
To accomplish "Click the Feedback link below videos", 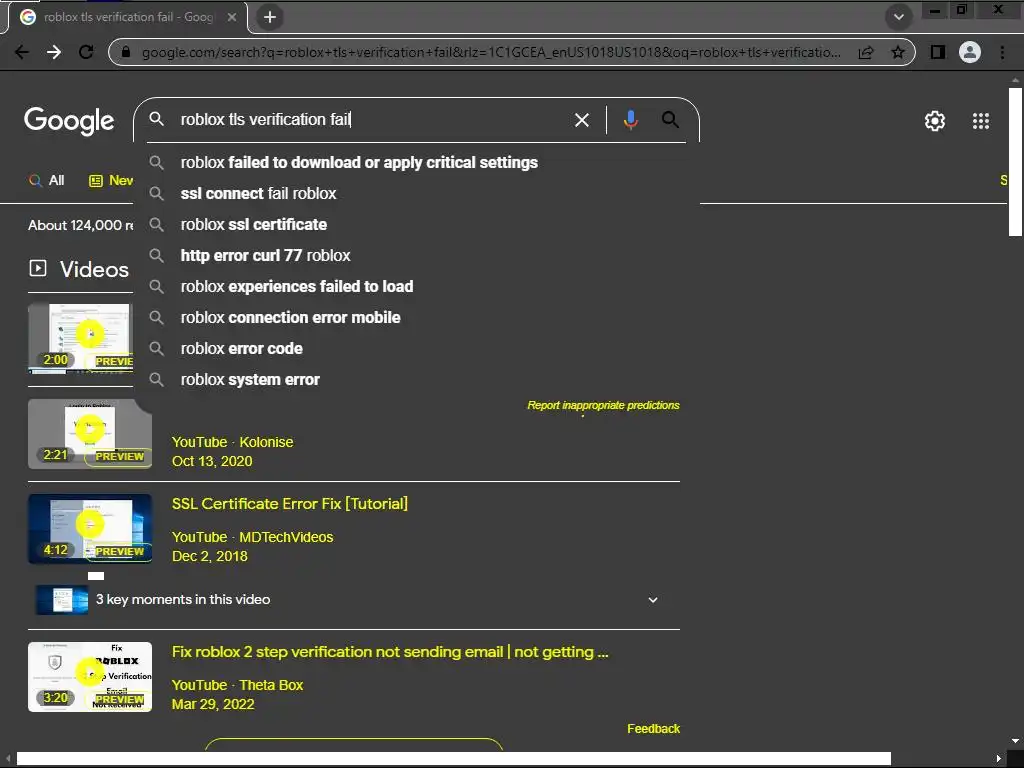I will (x=653, y=729).
